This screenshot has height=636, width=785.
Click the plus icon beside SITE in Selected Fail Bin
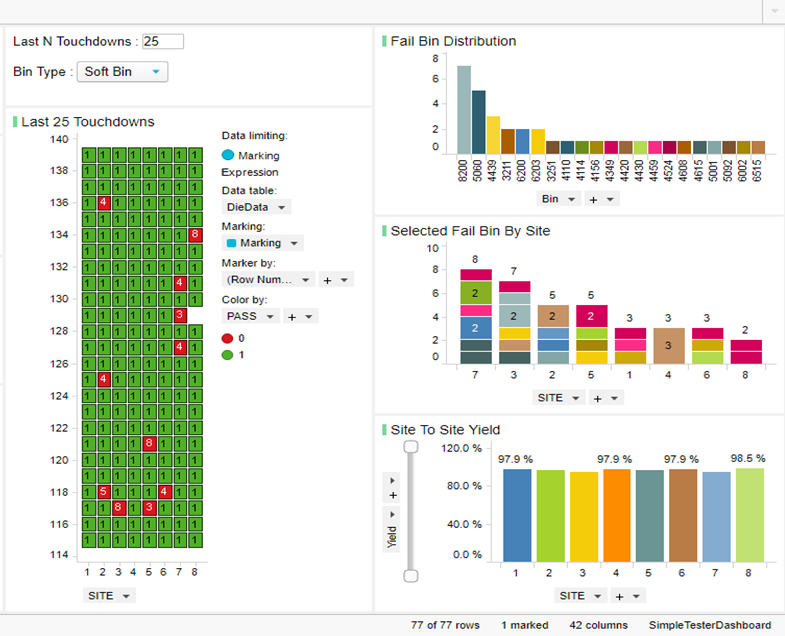coord(597,398)
